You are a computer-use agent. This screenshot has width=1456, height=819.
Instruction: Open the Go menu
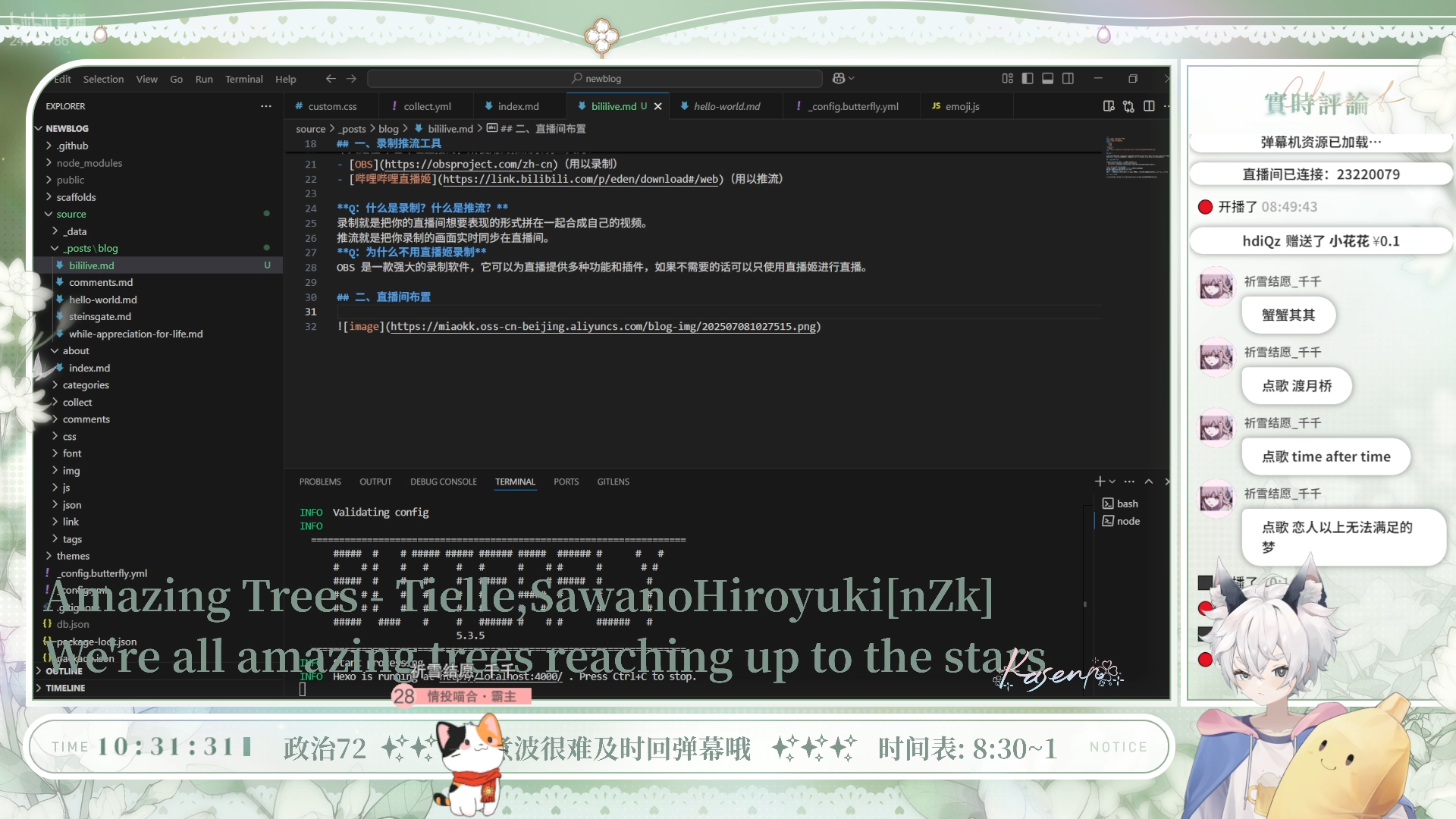click(x=176, y=79)
